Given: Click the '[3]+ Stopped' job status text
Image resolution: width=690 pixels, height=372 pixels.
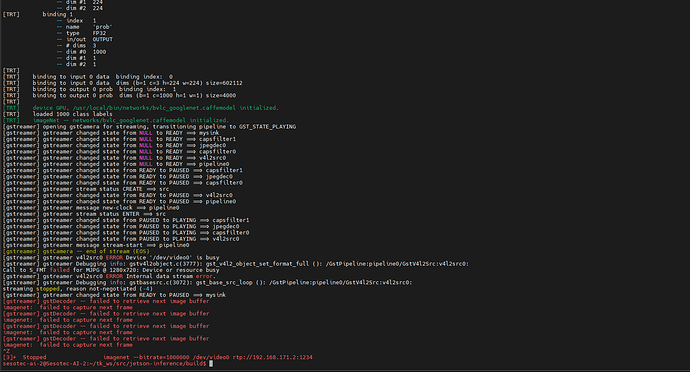Looking at the screenshot, I should pyautogui.click(x=24, y=357).
